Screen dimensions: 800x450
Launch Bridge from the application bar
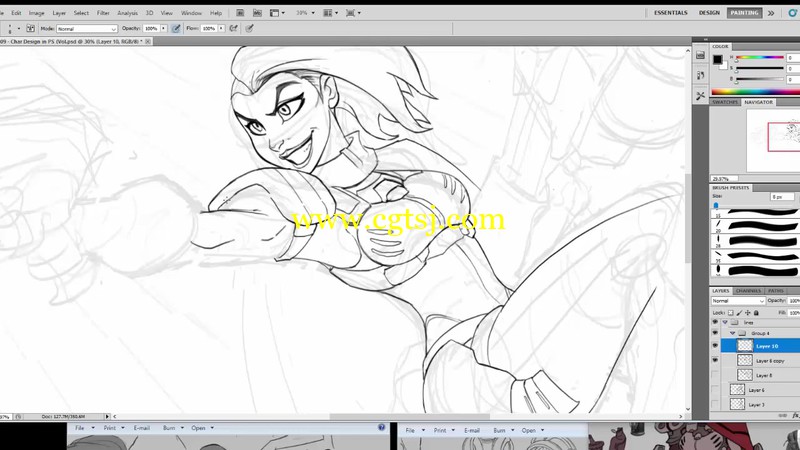click(x=240, y=13)
